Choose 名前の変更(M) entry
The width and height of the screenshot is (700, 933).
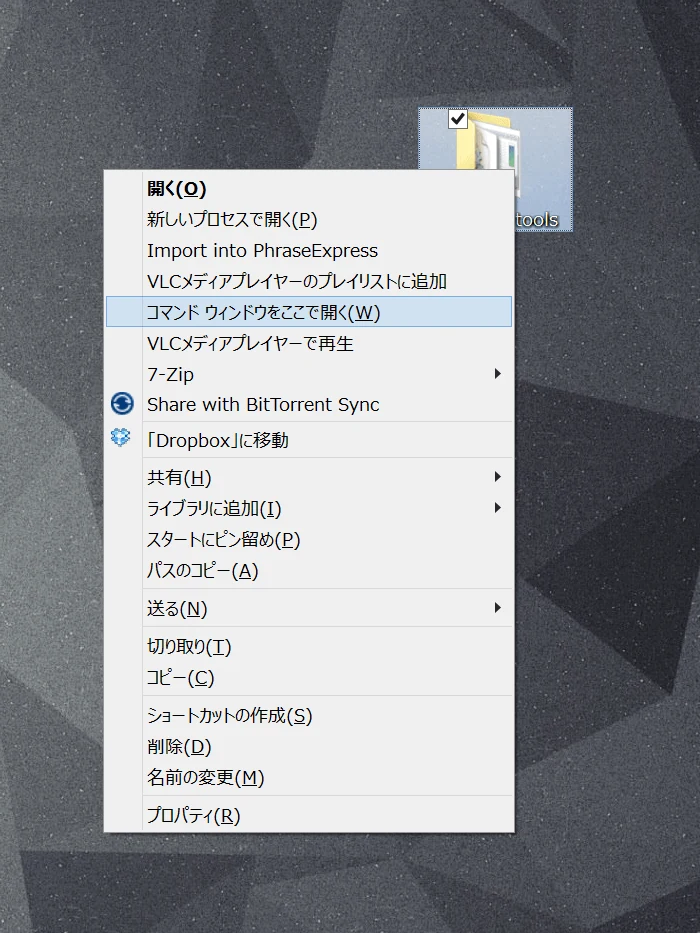pyautogui.click(x=309, y=777)
